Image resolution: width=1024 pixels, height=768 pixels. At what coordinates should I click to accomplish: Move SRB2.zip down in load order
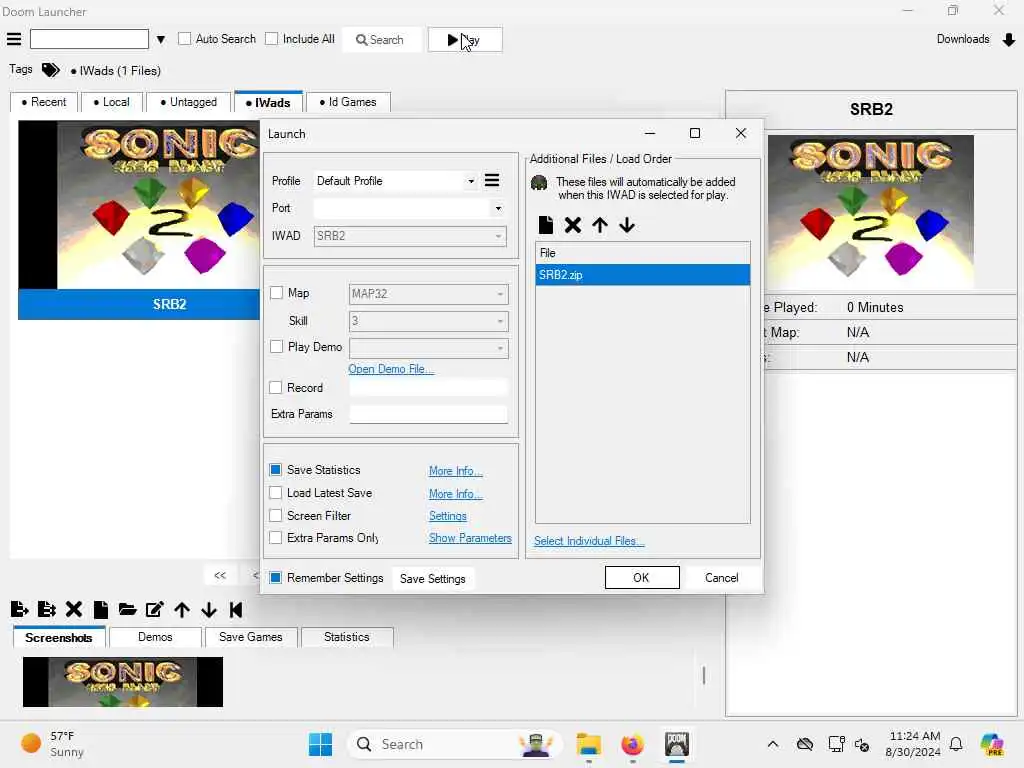pos(627,225)
